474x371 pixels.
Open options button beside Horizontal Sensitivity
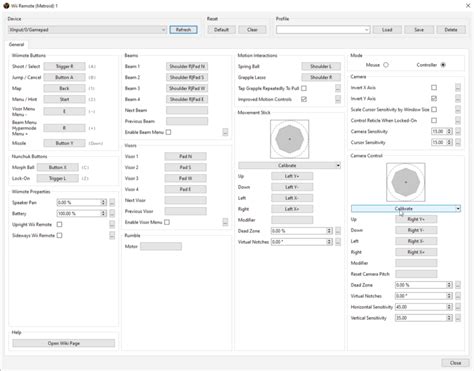click(458, 307)
